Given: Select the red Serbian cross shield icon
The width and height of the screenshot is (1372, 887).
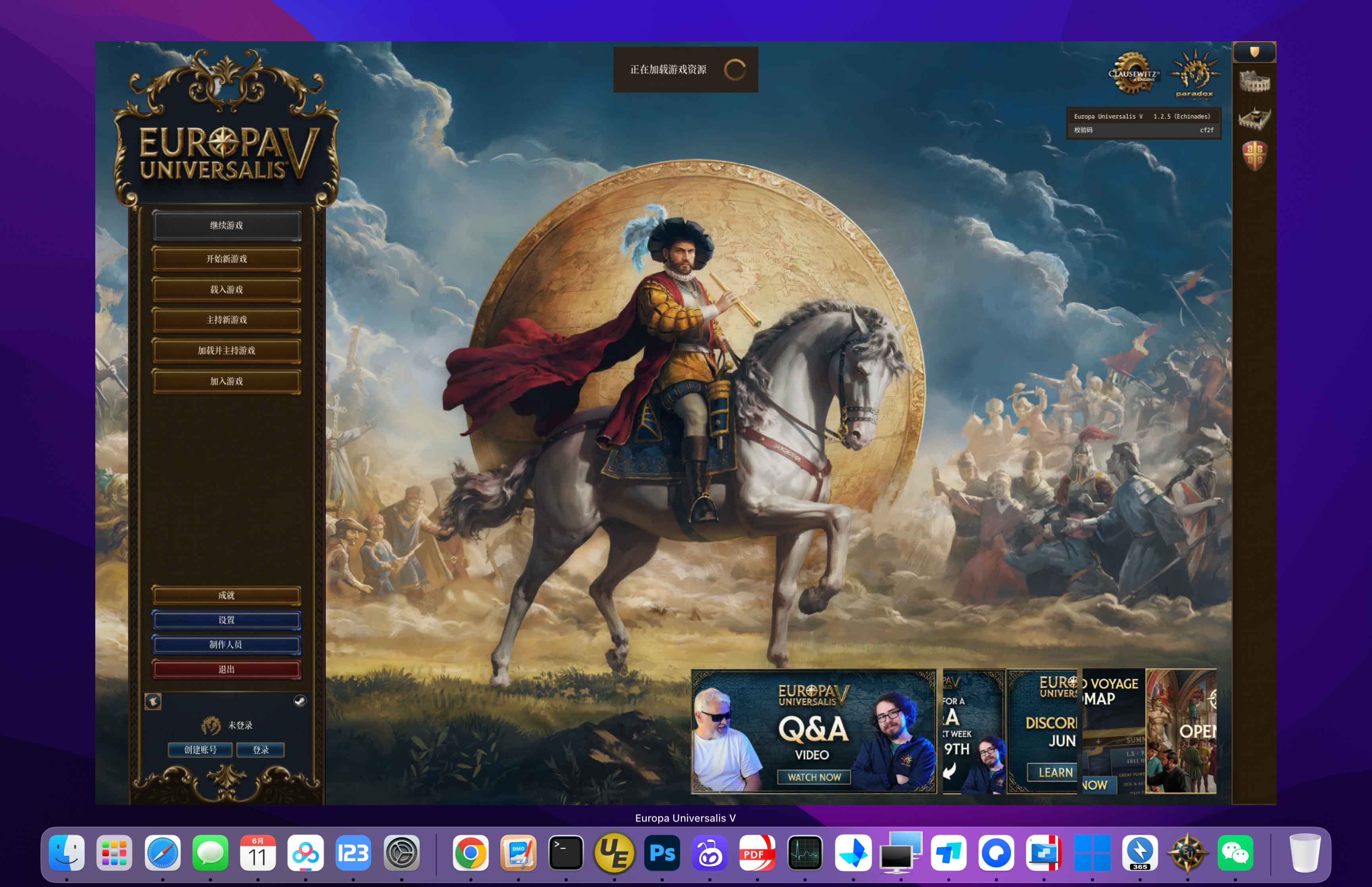Looking at the screenshot, I should [1254, 156].
